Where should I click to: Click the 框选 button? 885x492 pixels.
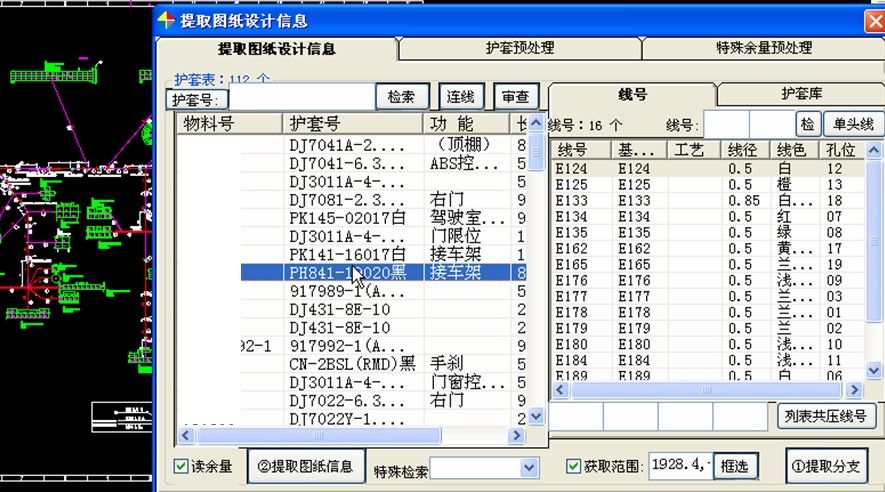point(734,466)
